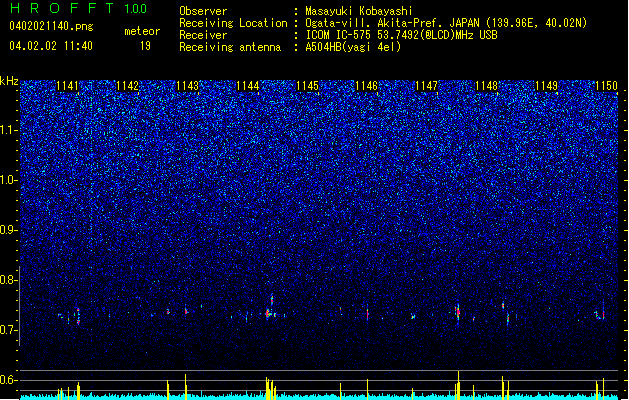Screen dimensions: 629x400
Task: Click time marker 1150
Action: pyautogui.click(x=606, y=86)
